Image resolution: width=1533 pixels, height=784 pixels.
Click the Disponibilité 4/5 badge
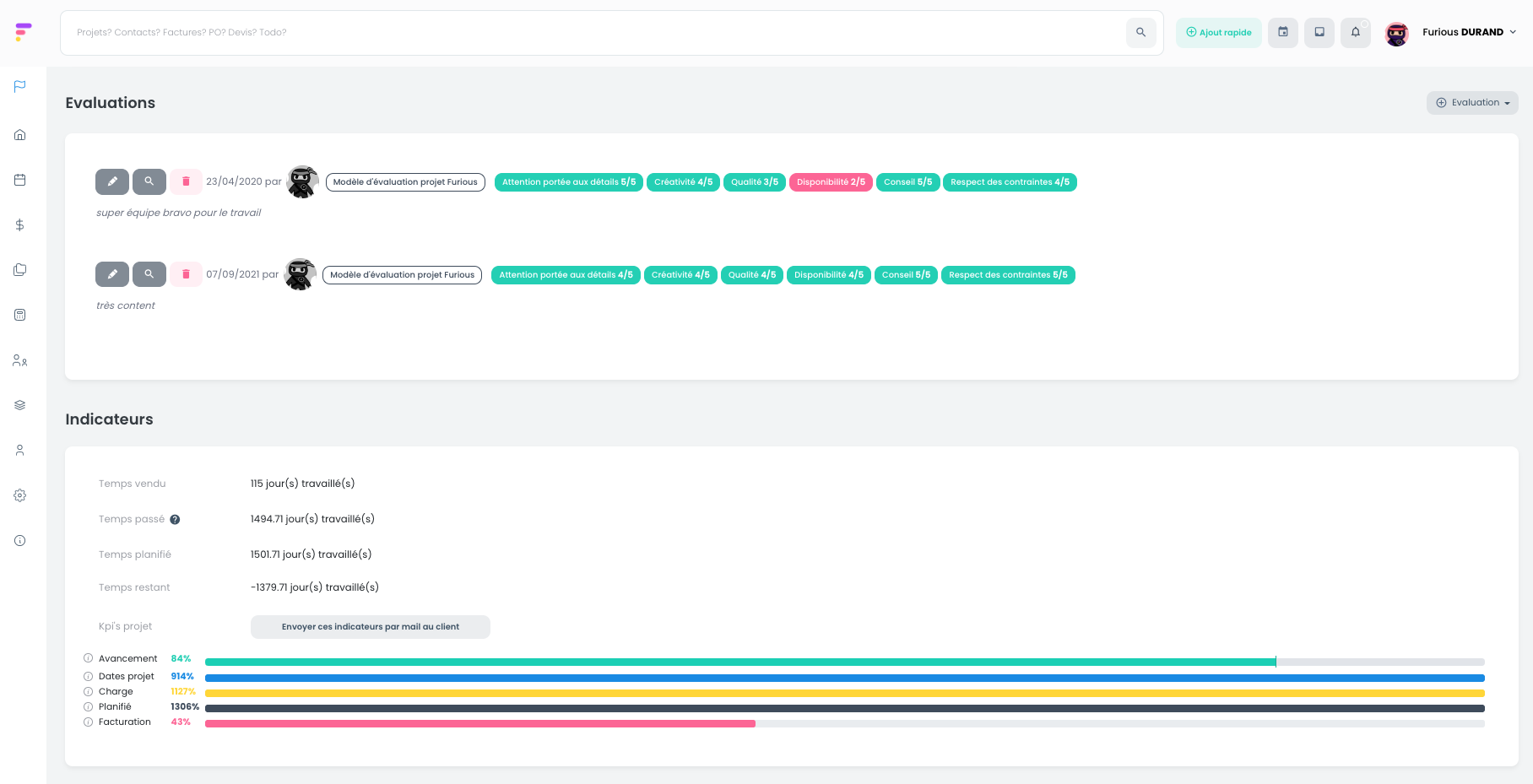click(829, 275)
